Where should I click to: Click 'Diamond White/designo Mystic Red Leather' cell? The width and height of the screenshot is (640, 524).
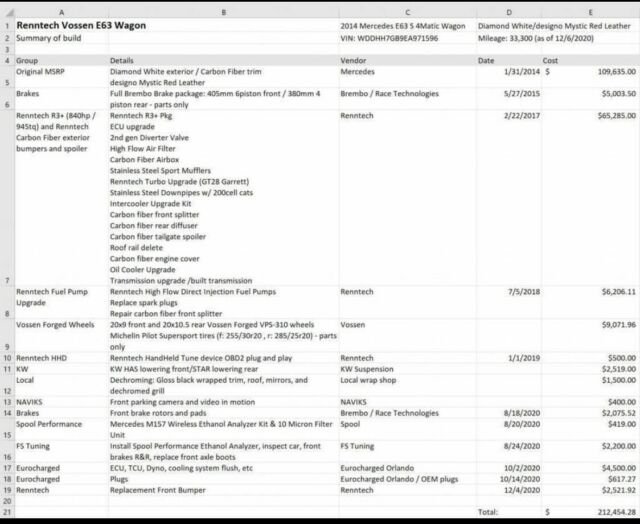[x=554, y=26]
